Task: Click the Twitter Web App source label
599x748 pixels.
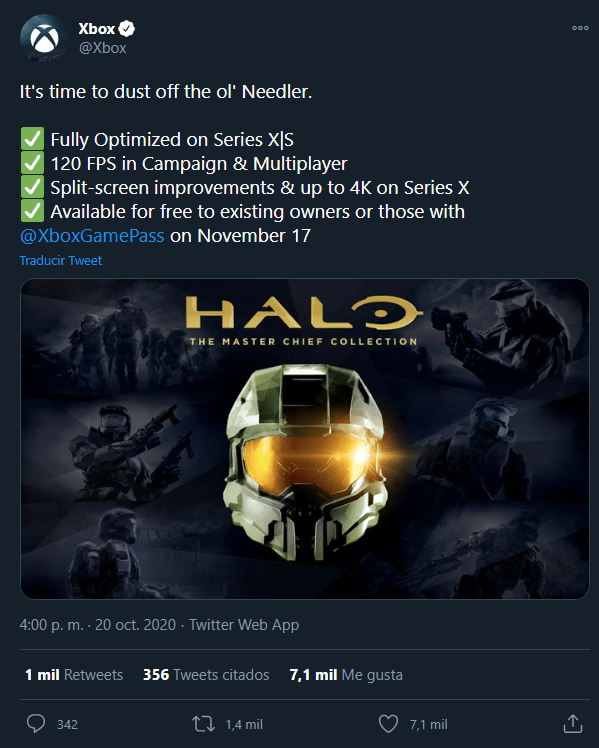Action: point(244,624)
